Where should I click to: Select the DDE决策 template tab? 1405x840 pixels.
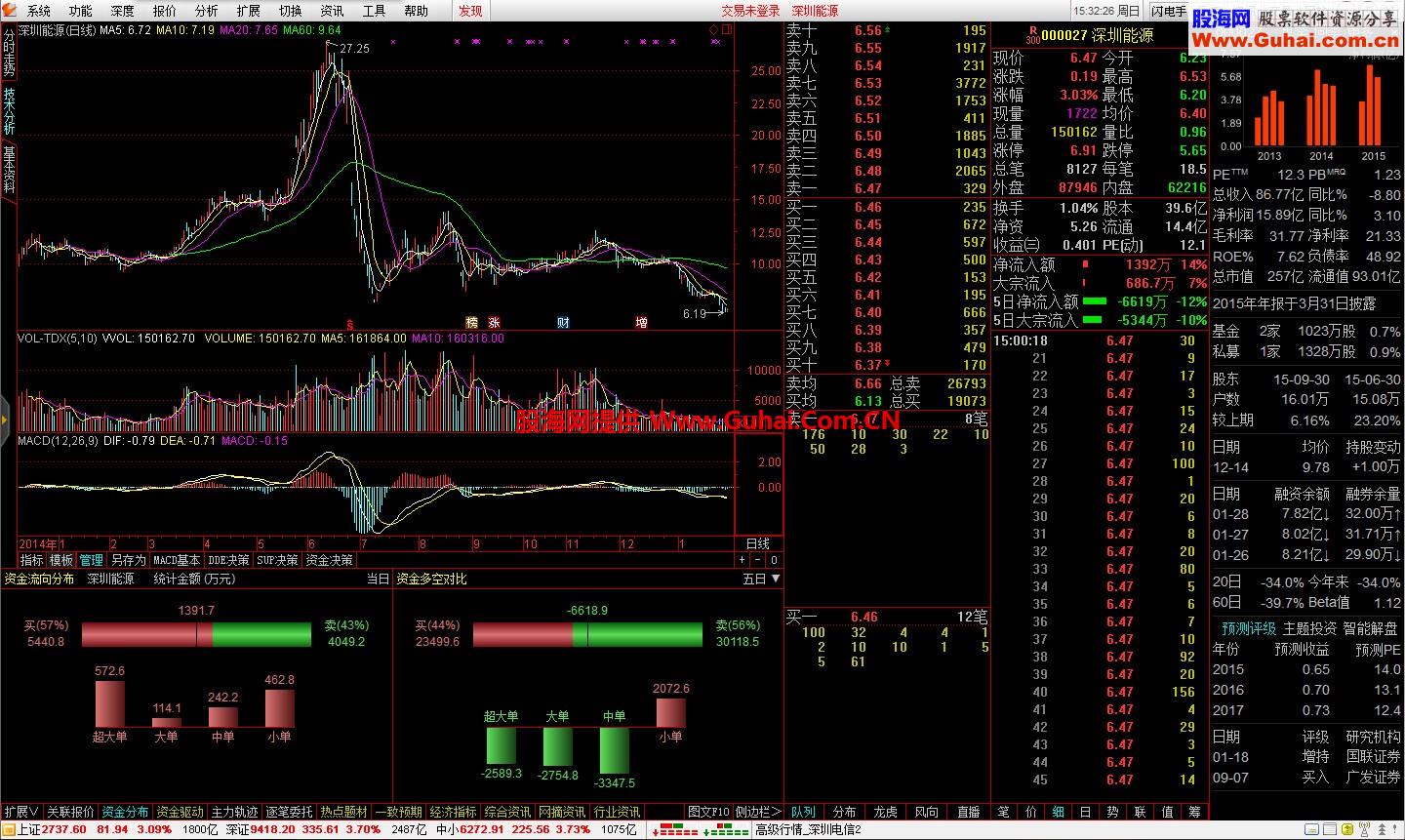pyautogui.click(x=228, y=560)
